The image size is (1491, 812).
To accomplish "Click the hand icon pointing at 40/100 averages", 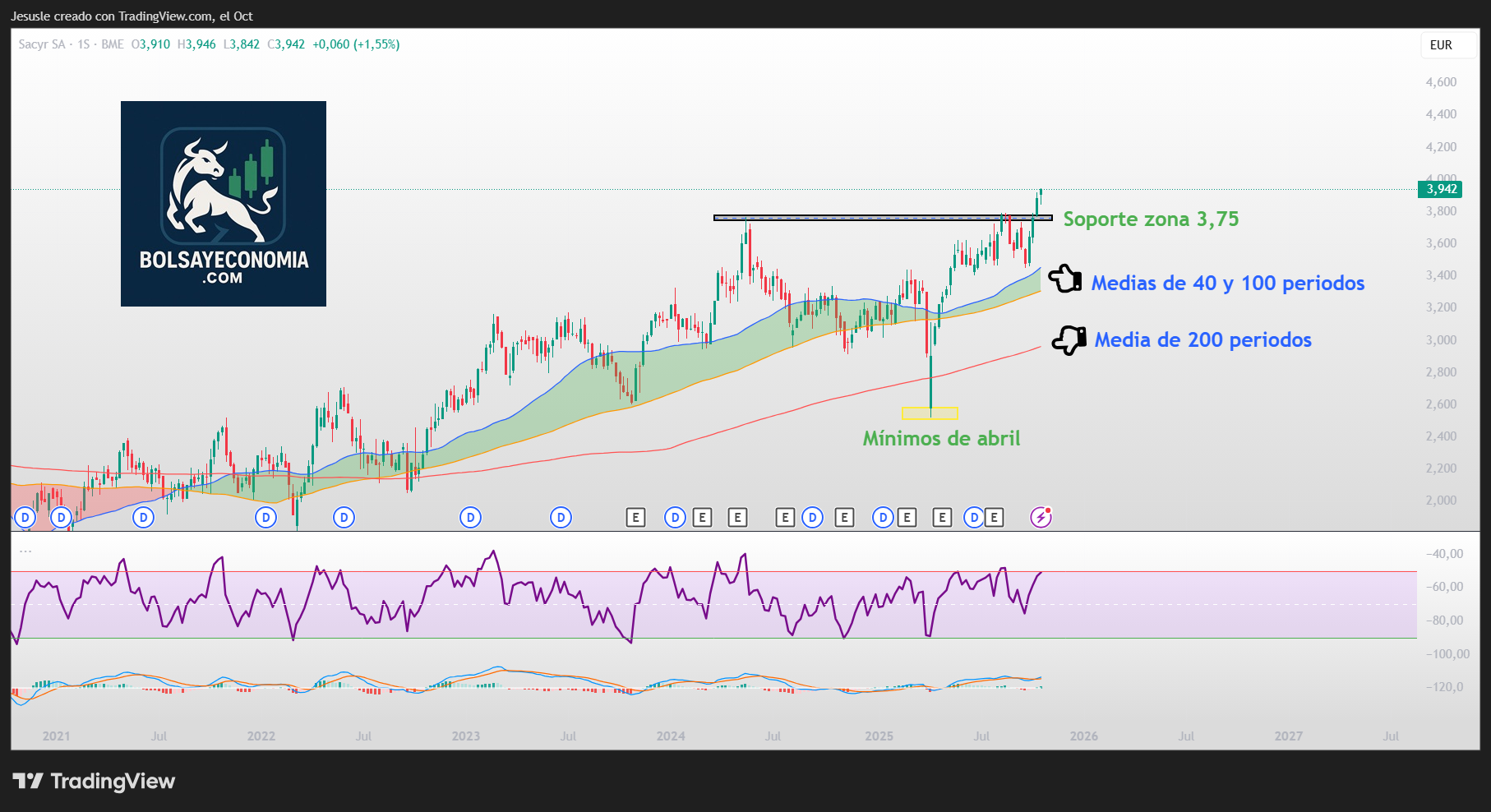I will click(x=1065, y=279).
